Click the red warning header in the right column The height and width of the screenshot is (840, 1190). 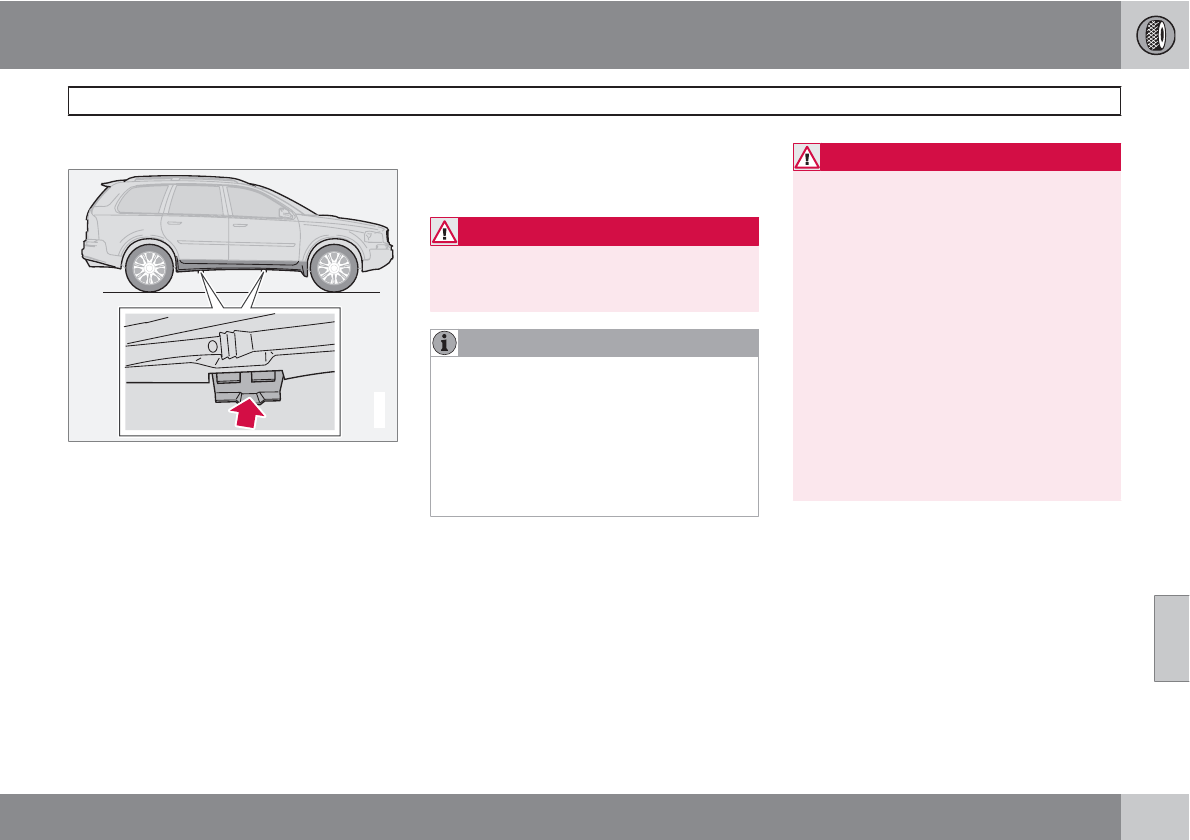pos(970,157)
